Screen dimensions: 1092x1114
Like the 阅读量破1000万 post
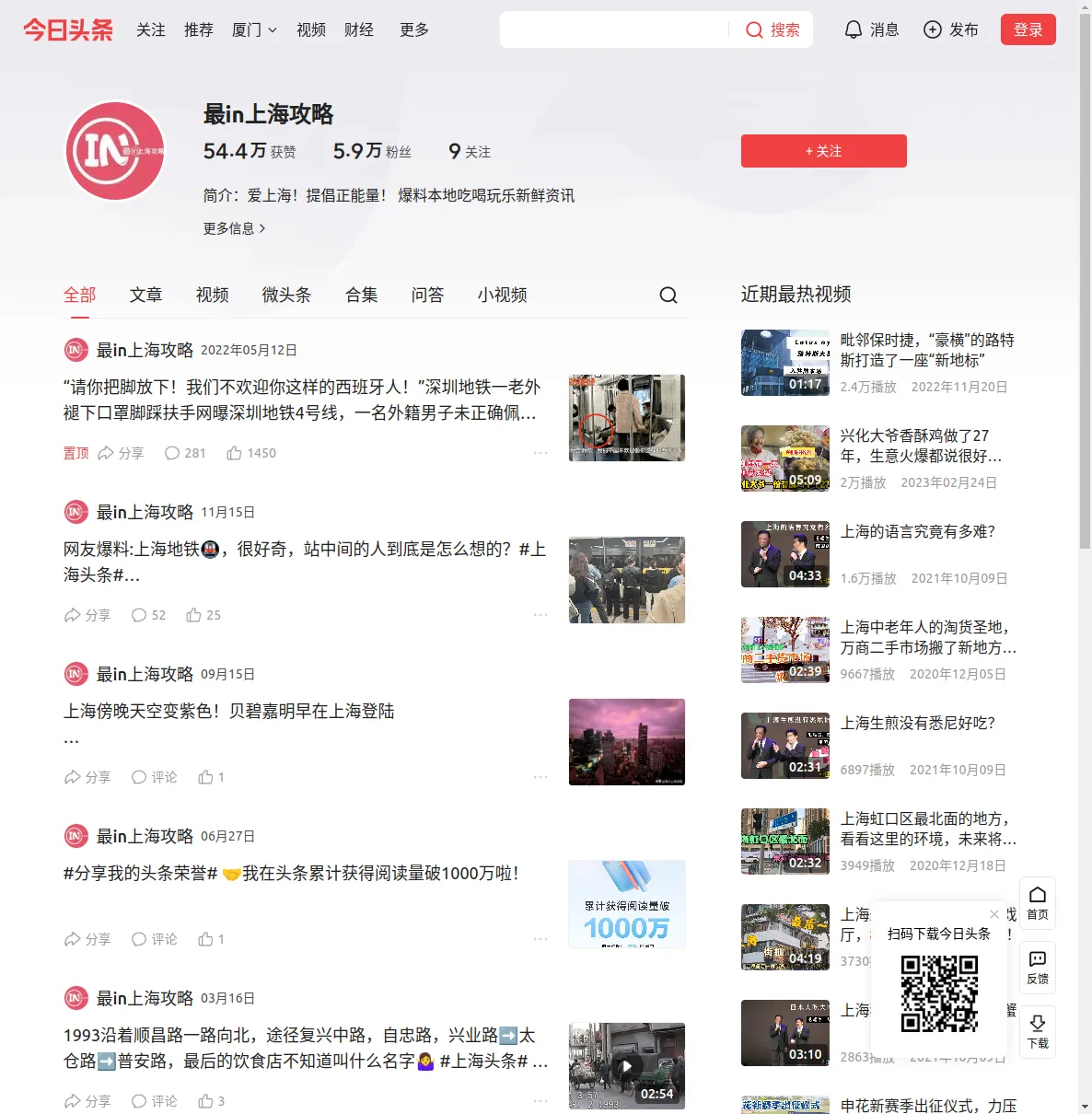pyautogui.click(x=211, y=939)
